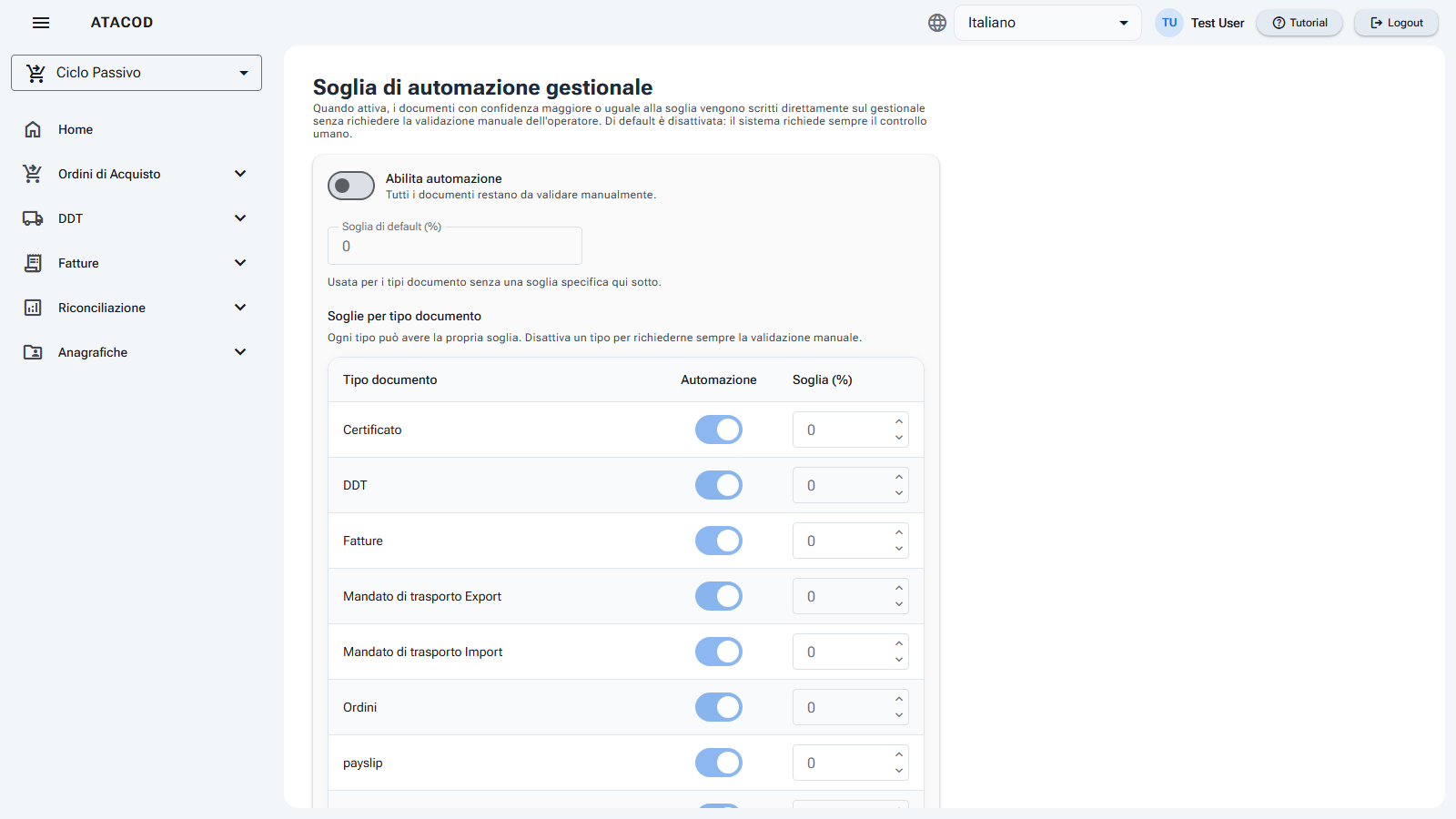Expand the Riconciliazione chevron
The image size is (1456, 819).
(x=240, y=308)
